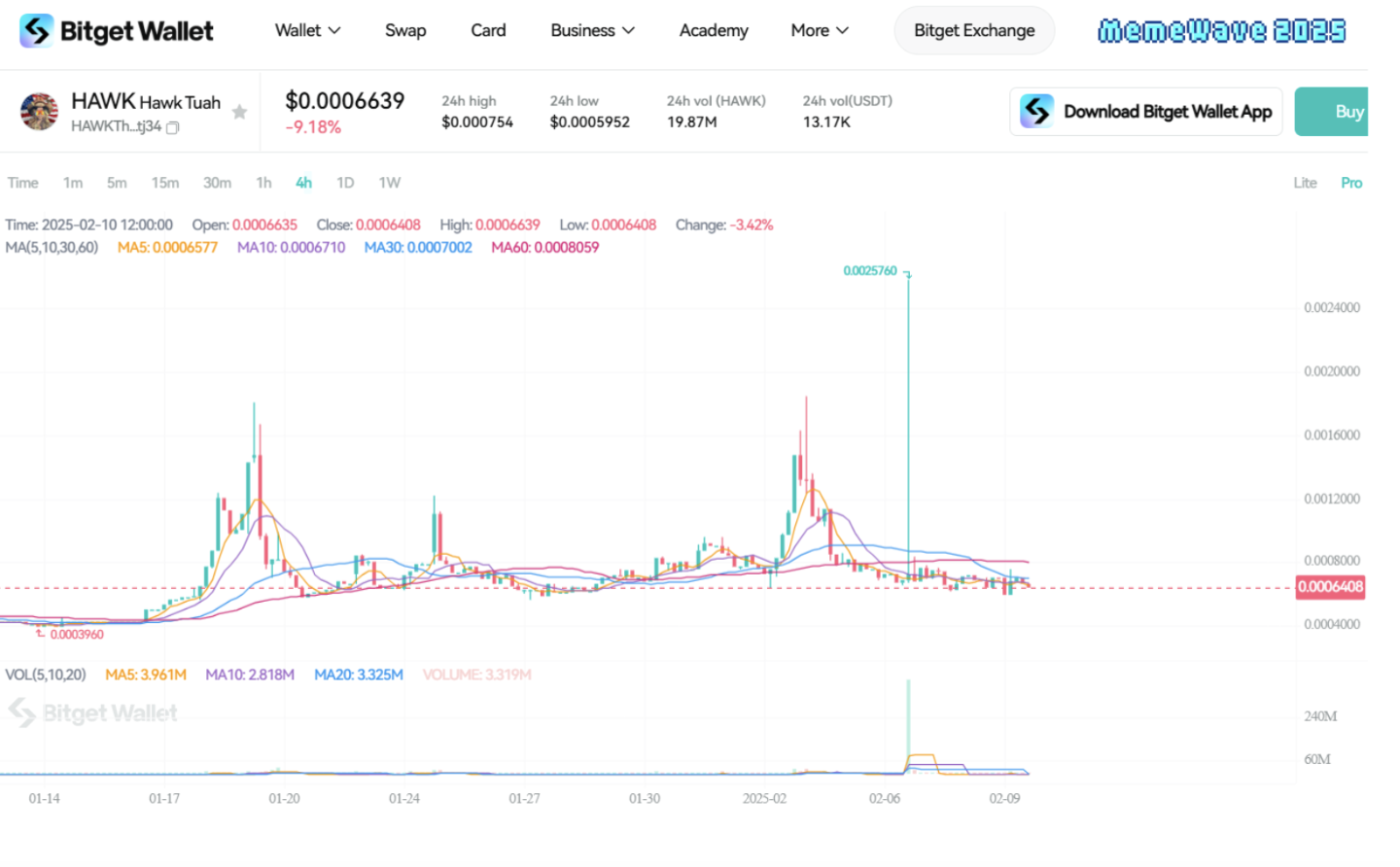This screenshot has width=1400, height=867.
Task: Switch to the 1D timeframe tab
Action: (x=345, y=182)
